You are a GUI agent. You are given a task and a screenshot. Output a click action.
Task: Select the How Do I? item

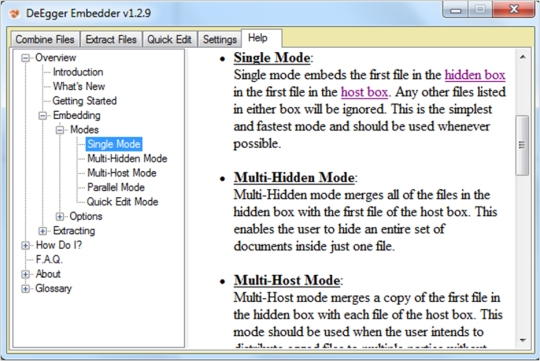tap(59, 245)
